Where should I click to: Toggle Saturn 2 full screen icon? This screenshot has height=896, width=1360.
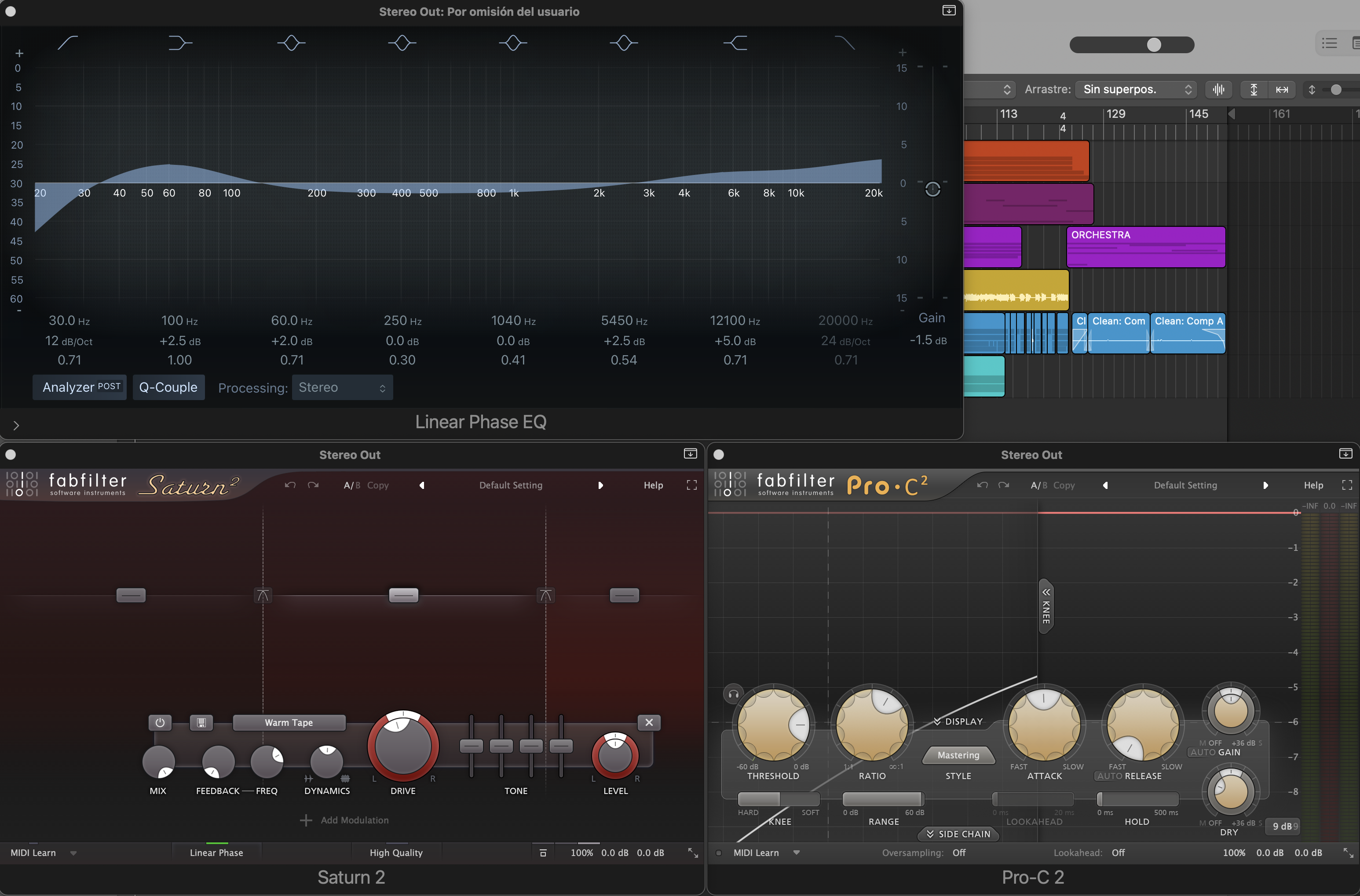click(x=692, y=485)
